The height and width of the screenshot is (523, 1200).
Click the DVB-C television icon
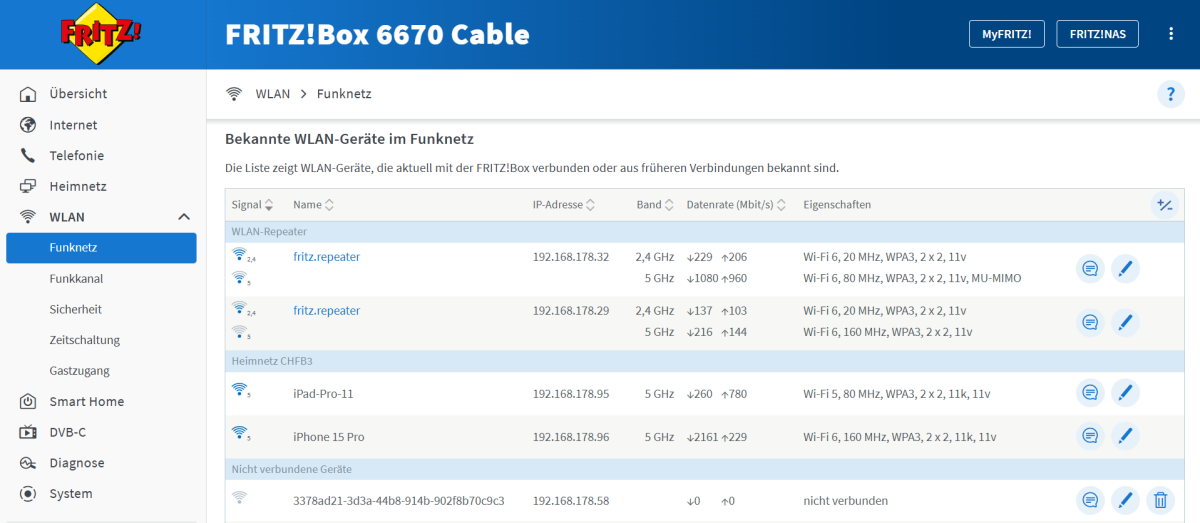[x=28, y=432]
